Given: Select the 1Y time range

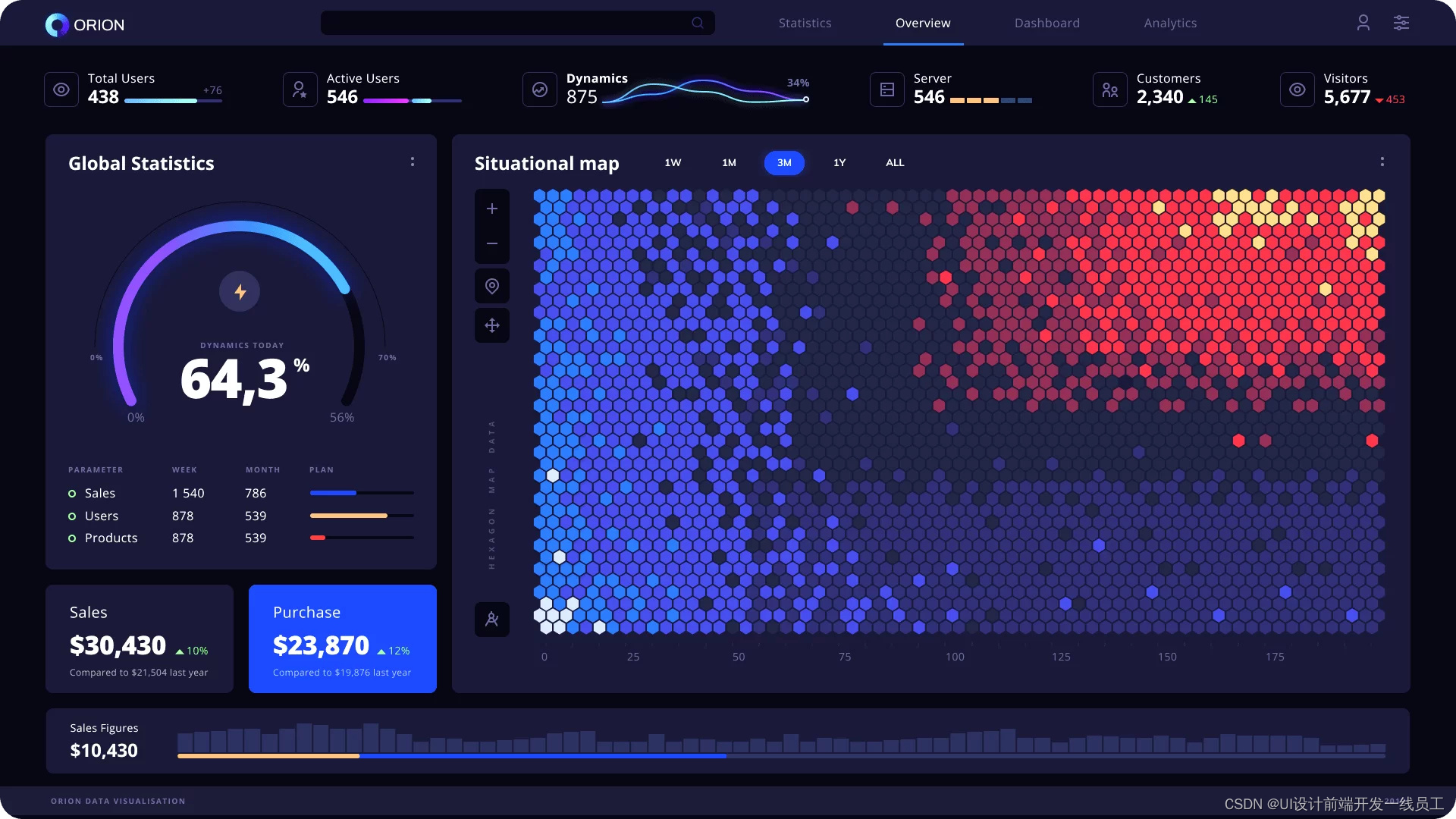Looking at the screenshot, I should pyautogui.click(x=839, y=163).
